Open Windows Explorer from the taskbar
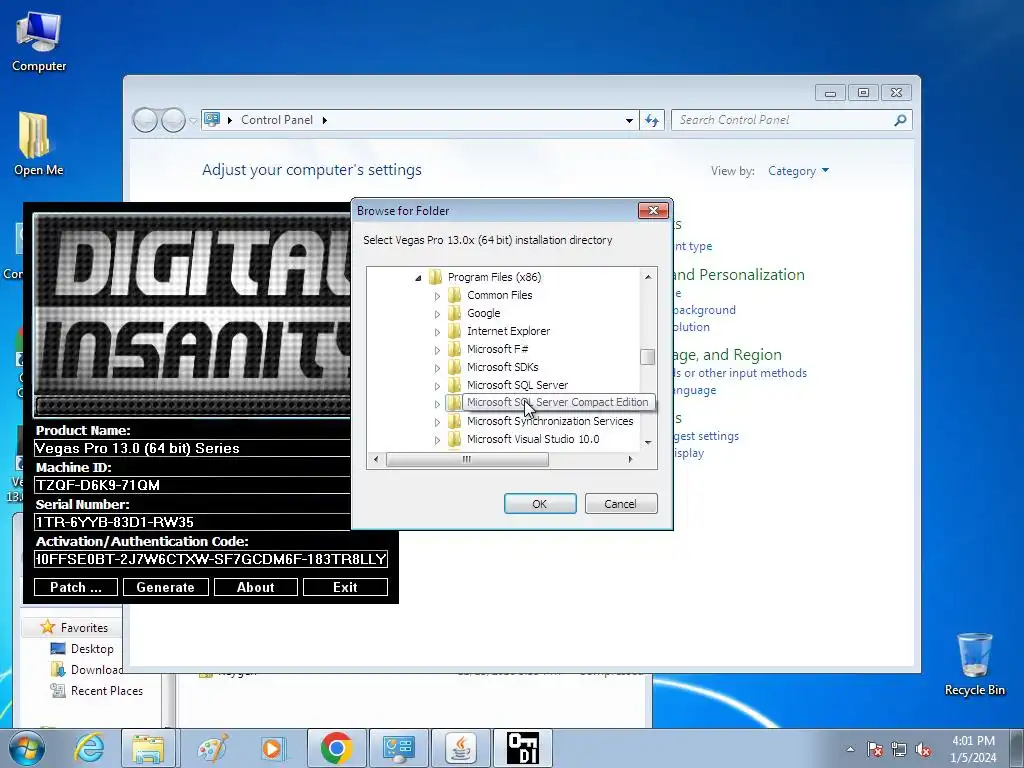Viewport: 1024px width, 768px height. (x=148, y=748)
